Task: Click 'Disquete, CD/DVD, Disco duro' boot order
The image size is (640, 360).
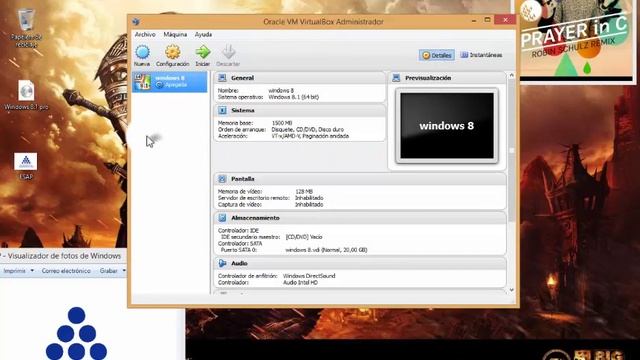Action: 307,129
